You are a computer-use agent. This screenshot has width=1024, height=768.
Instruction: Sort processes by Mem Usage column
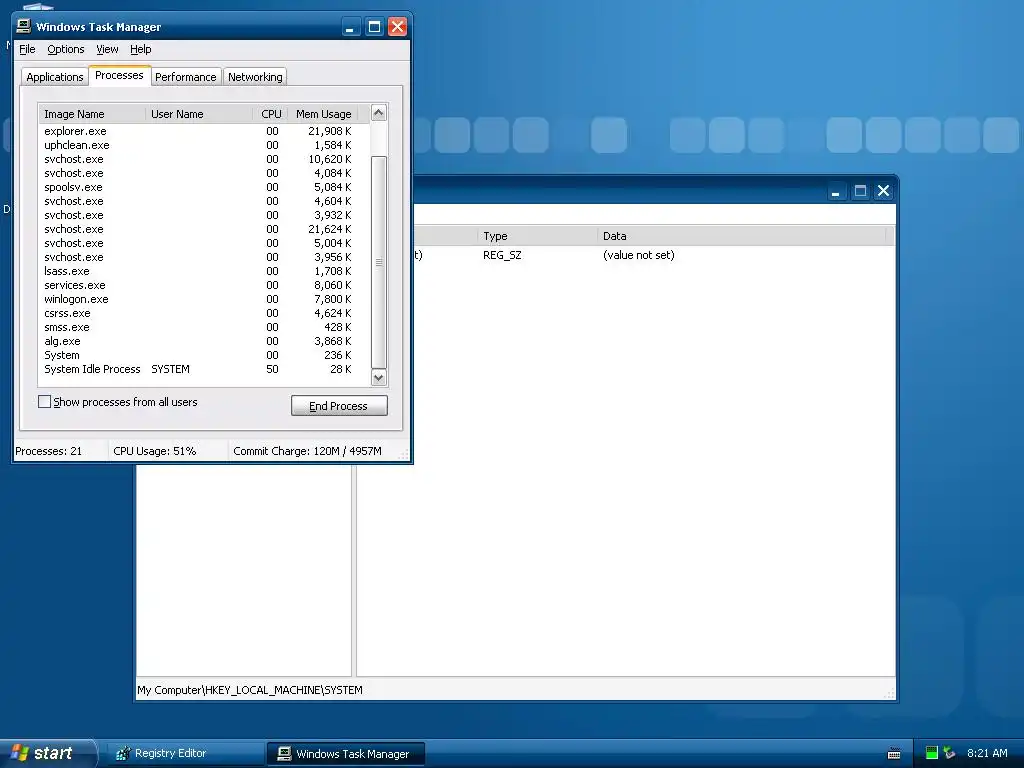coord(323,114)
